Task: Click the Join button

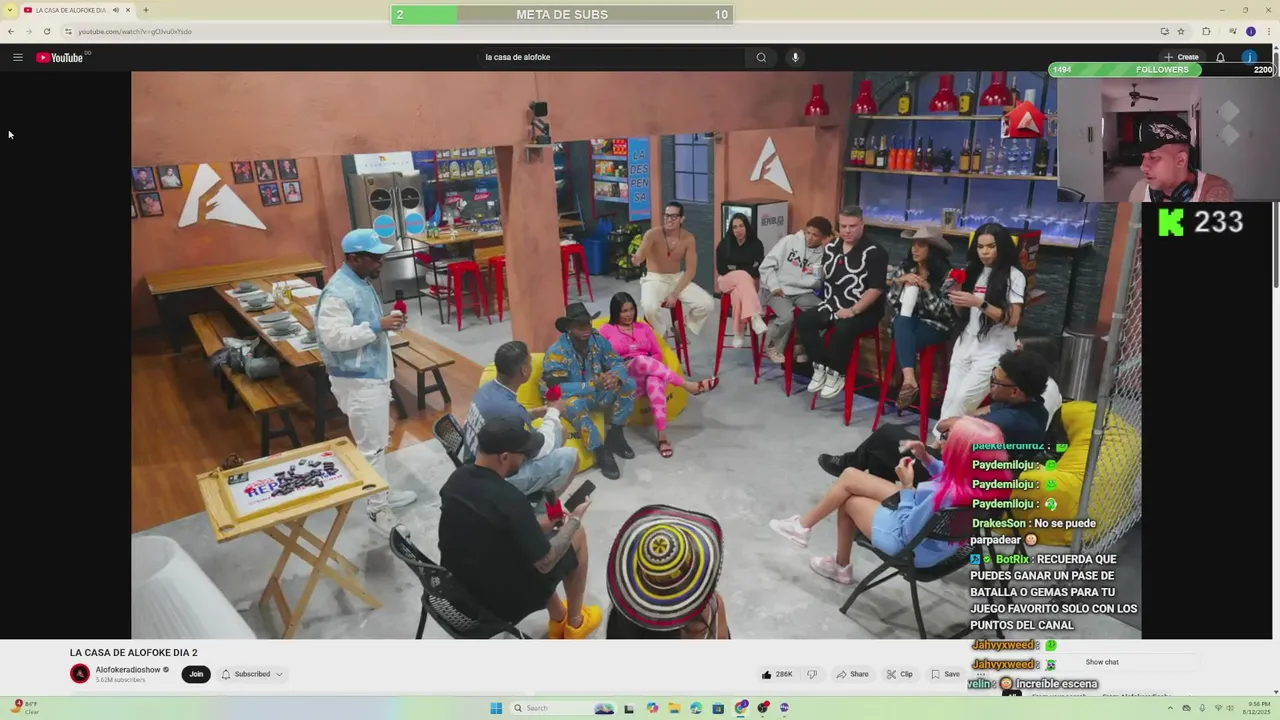Action: [196, 674]
